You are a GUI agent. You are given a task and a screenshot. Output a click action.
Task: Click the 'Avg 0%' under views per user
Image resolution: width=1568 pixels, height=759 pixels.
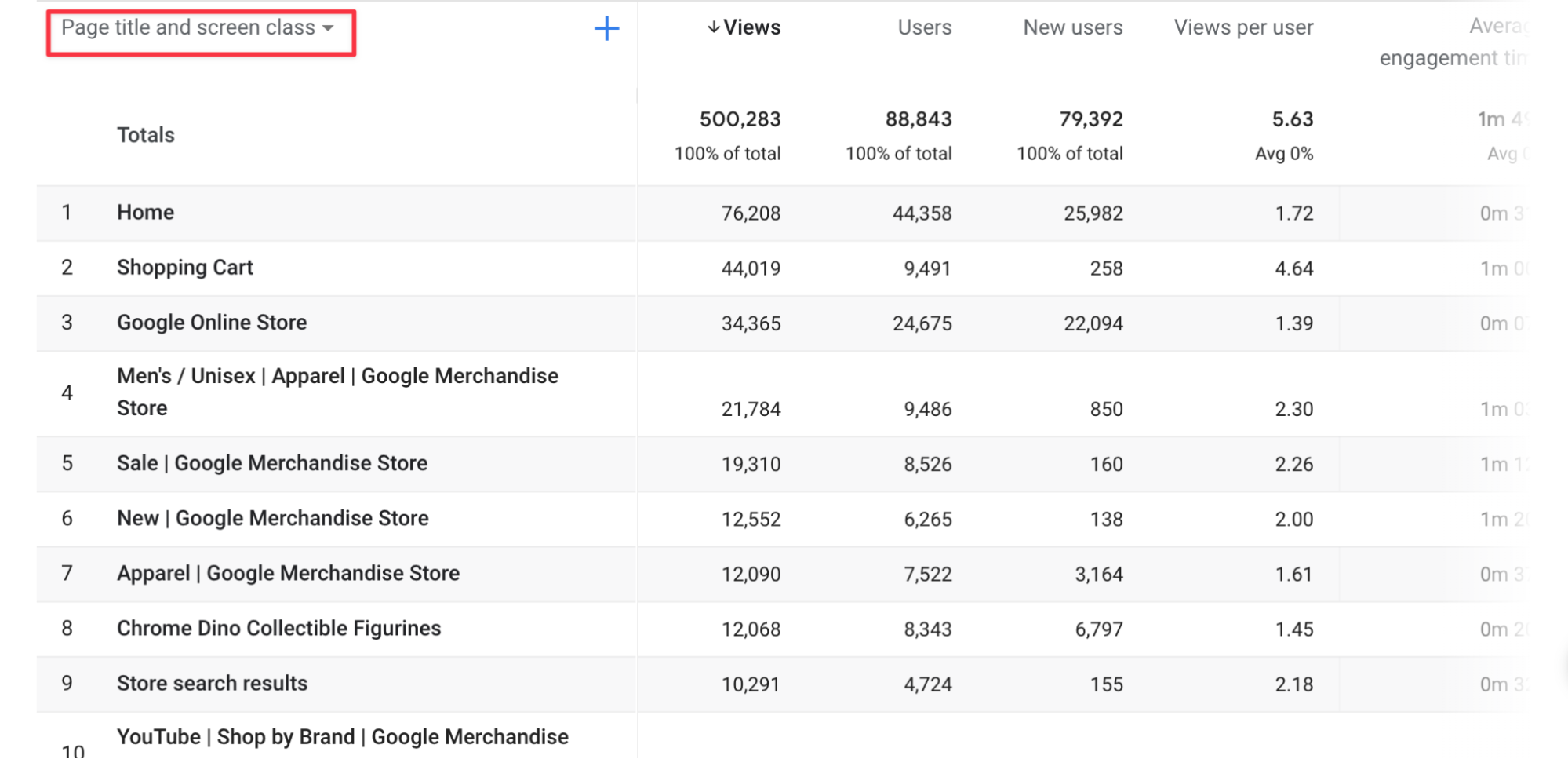pos(1284,154)
